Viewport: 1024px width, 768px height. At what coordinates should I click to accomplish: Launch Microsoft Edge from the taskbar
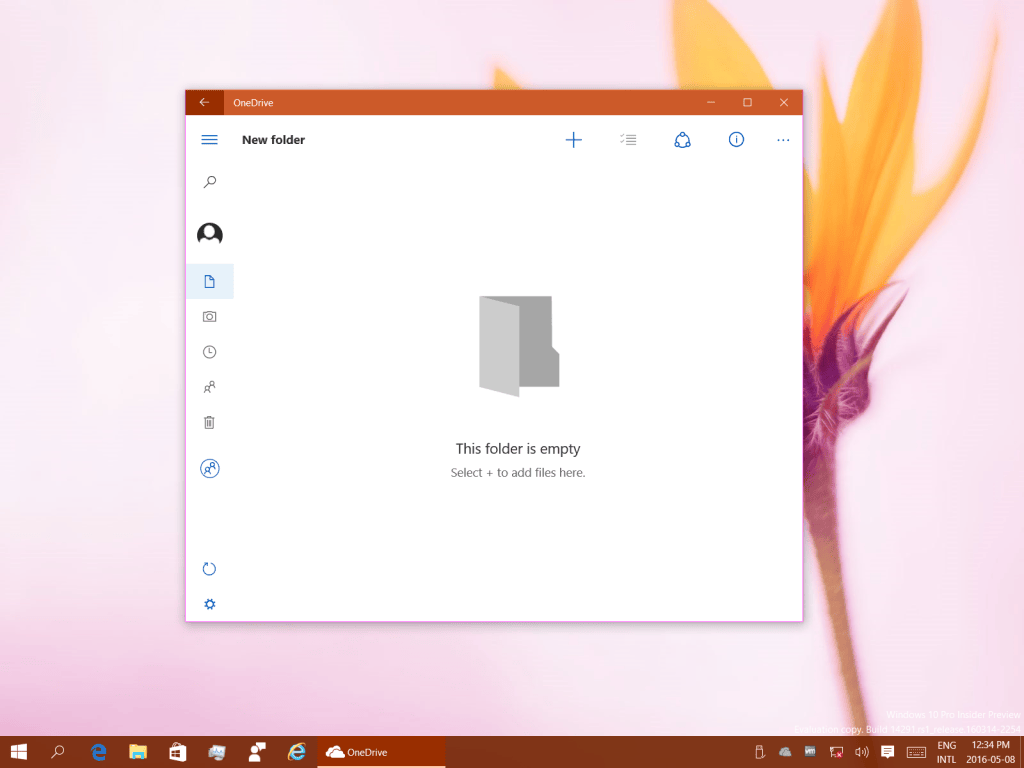(x=99, y=752)
